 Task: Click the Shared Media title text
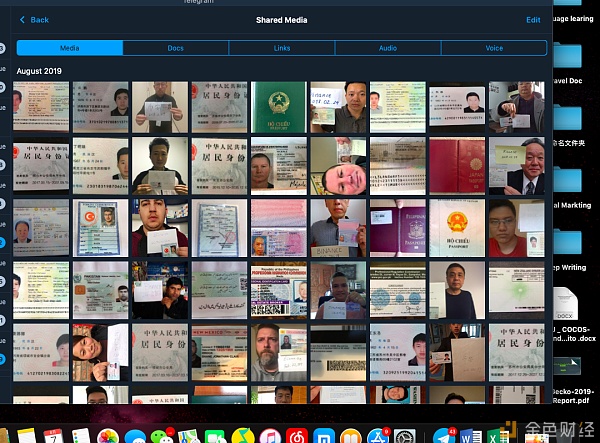(x=282, y=20)
